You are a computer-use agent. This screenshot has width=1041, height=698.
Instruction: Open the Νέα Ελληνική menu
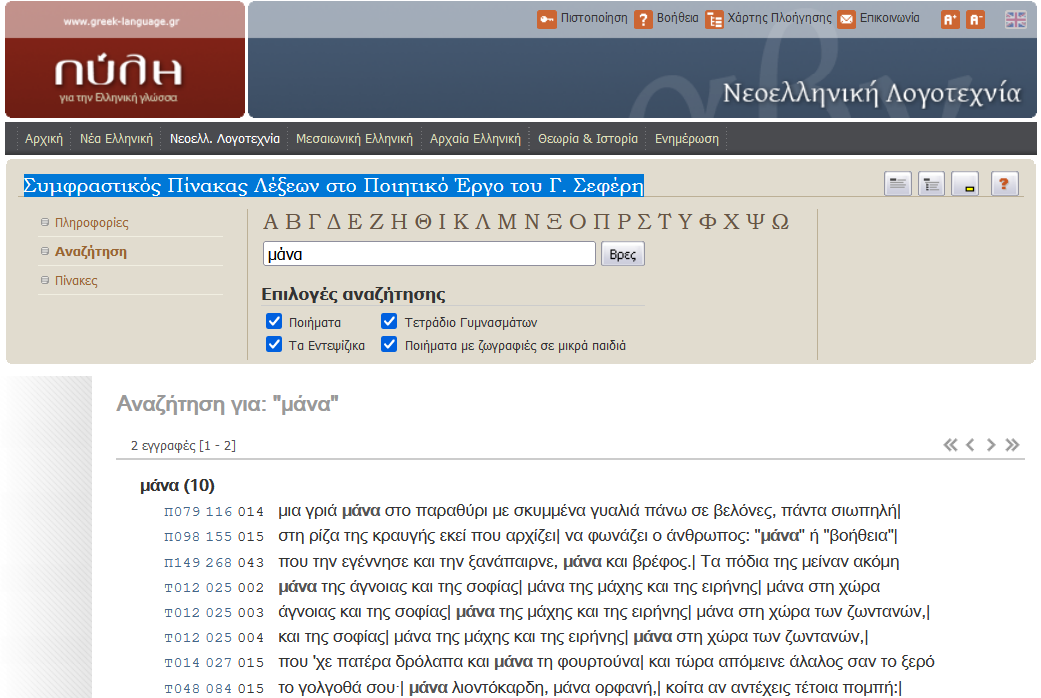tap(116, 139)
